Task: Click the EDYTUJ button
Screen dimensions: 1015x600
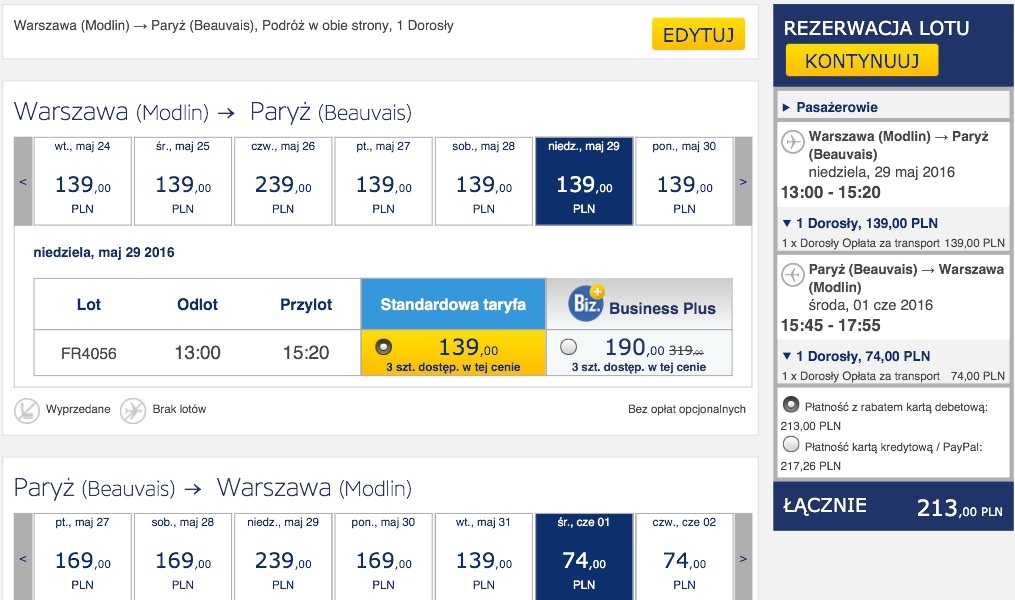Action: coord(698,34)
